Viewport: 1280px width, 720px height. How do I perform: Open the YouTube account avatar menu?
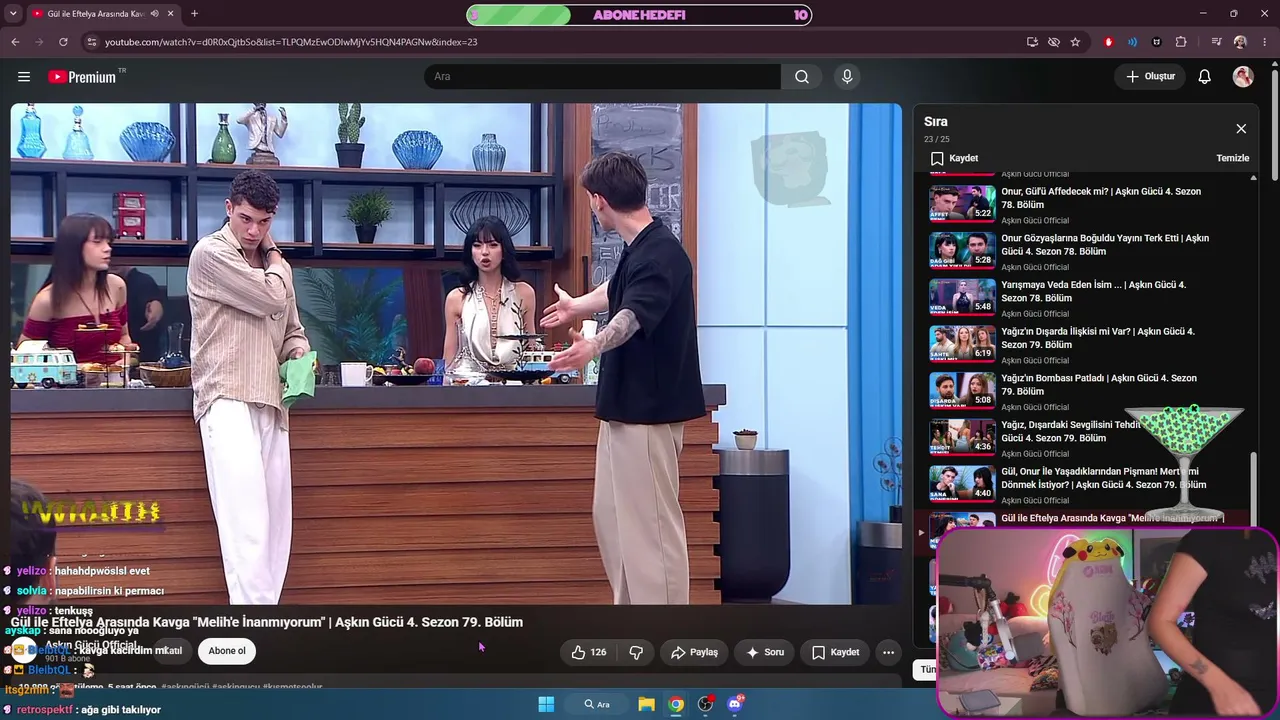[1243, 77]
